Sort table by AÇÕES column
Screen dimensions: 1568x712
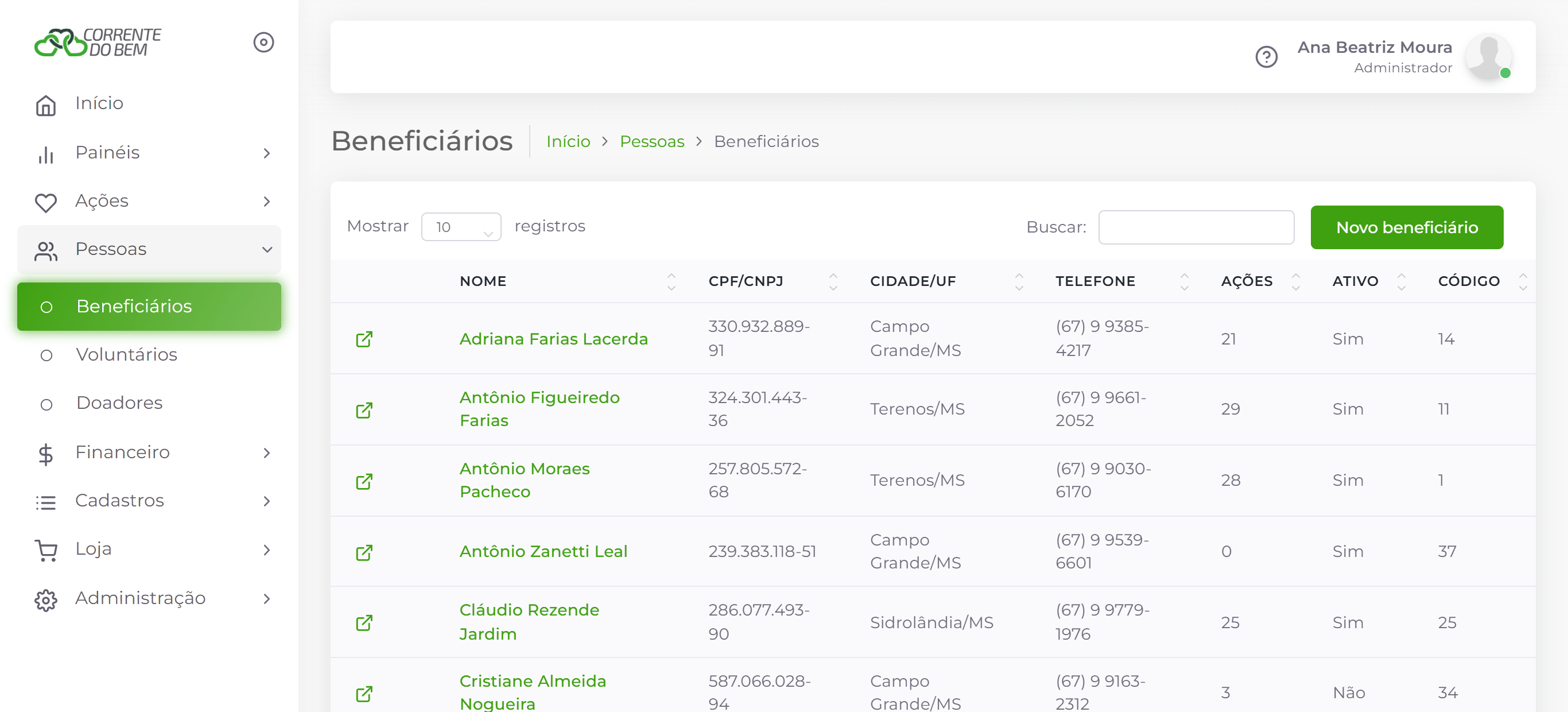coord(1260,281)
